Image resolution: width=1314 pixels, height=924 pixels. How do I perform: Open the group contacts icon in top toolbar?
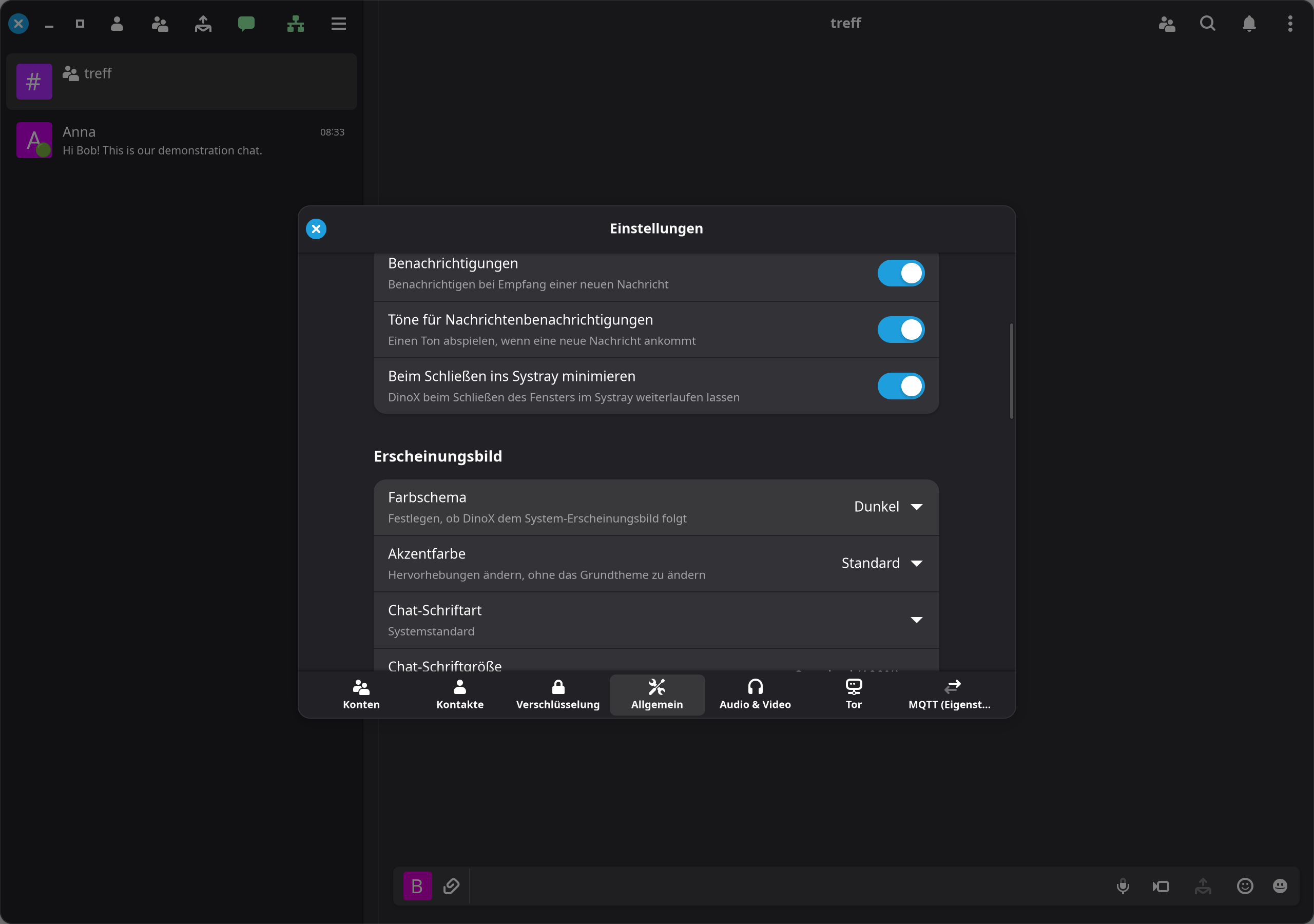pyautogui.click(x=160, y=24)
